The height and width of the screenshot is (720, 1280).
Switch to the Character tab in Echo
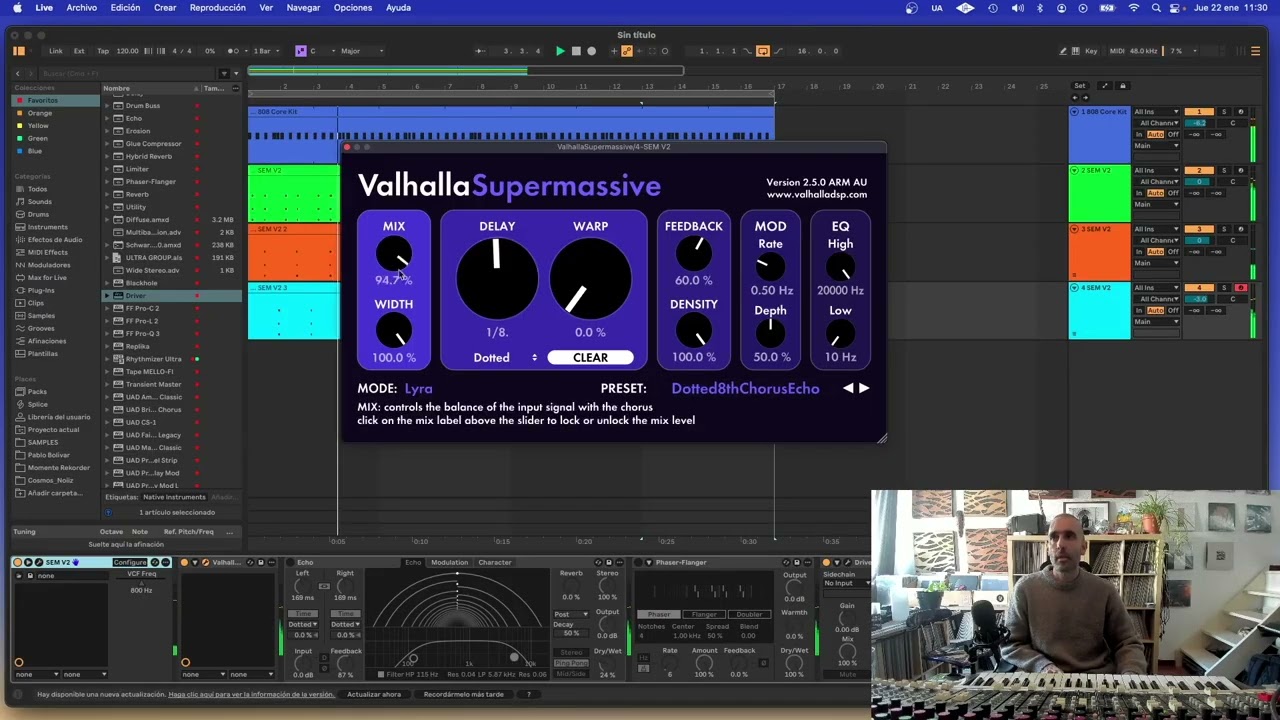494,563
